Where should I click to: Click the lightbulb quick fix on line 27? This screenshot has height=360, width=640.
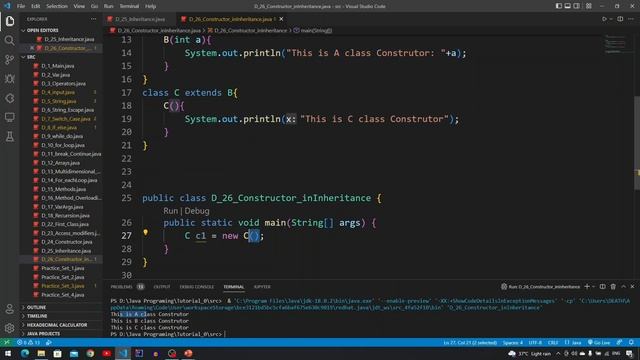coord(146,232)
